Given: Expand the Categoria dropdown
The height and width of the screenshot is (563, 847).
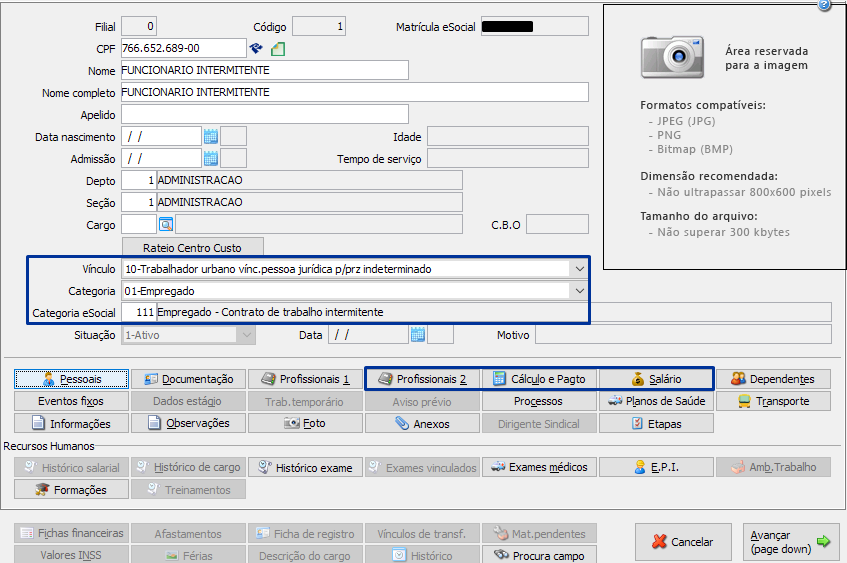Looking at the screenshot, I should (x=580, y=291).
